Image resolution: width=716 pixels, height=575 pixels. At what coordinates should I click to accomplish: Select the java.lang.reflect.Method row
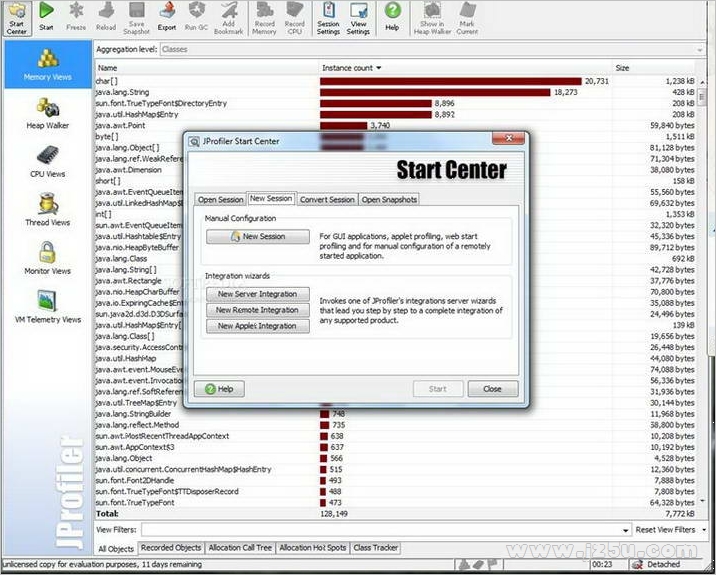click(x=395, y=425)
